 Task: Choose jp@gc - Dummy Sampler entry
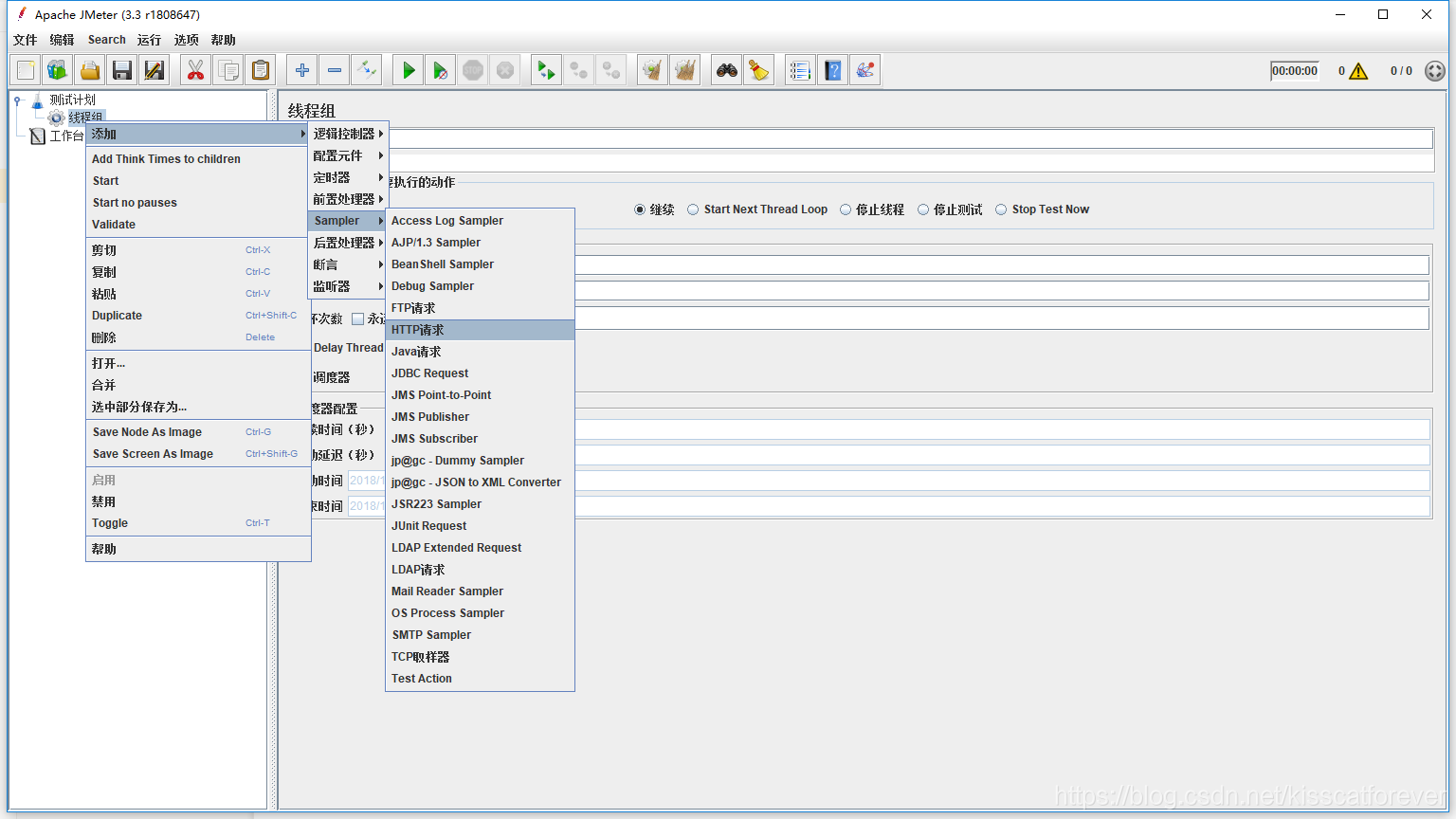[480, 461]
